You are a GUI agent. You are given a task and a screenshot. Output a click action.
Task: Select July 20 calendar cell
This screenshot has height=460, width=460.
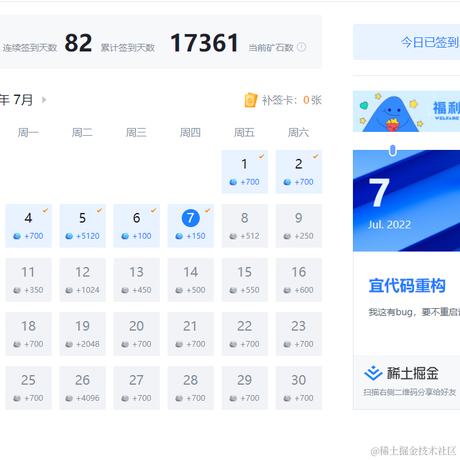(x=137, y=334)
